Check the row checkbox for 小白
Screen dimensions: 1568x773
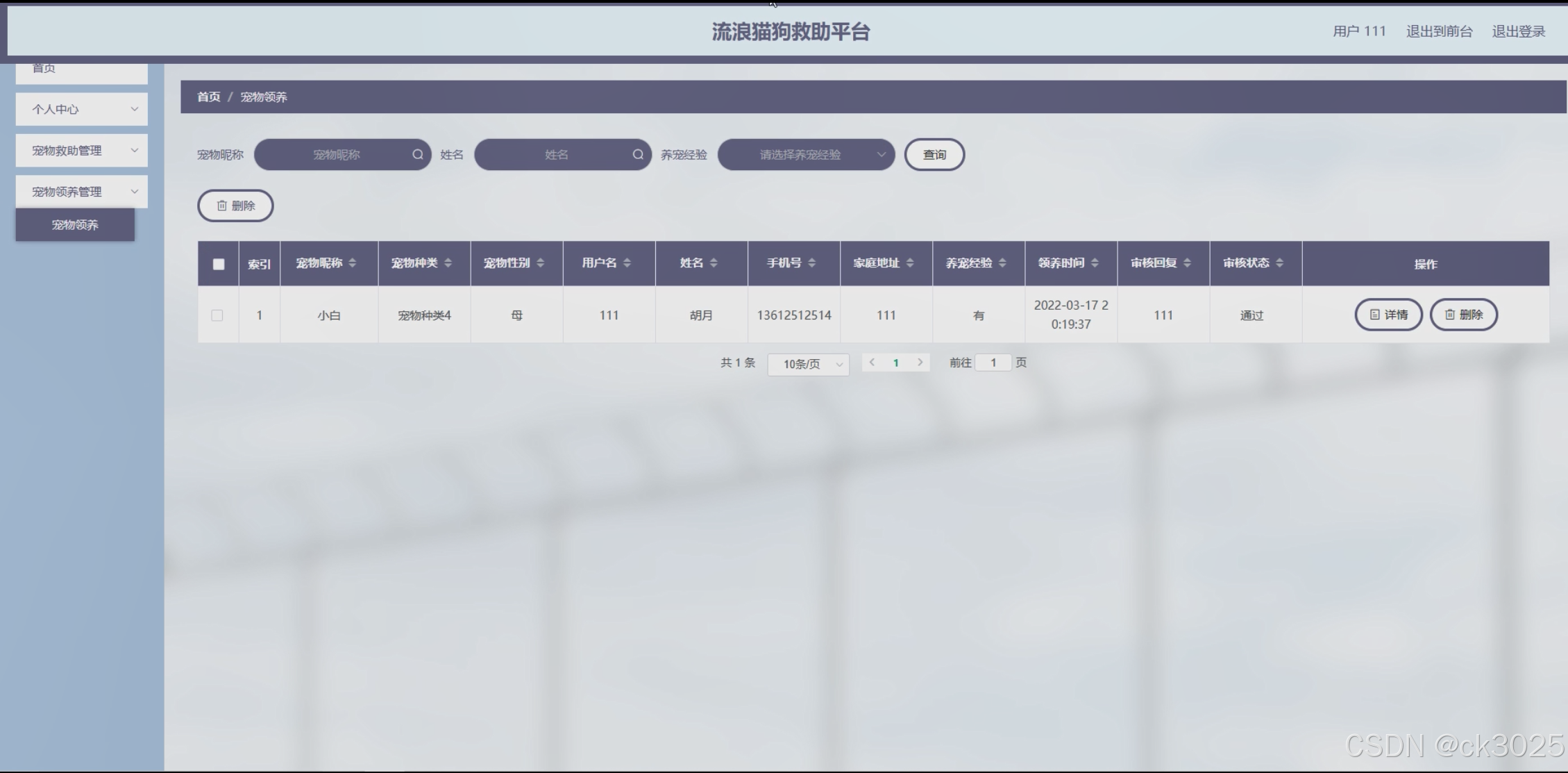pyautogui.click(x=217, y=315)
